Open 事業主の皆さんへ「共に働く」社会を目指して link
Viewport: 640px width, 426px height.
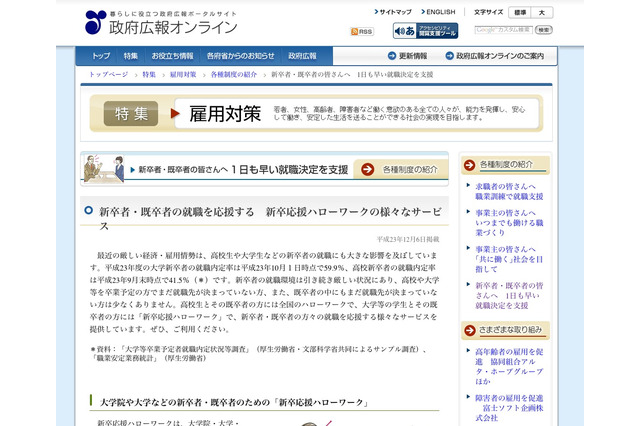tap(509, 259)
